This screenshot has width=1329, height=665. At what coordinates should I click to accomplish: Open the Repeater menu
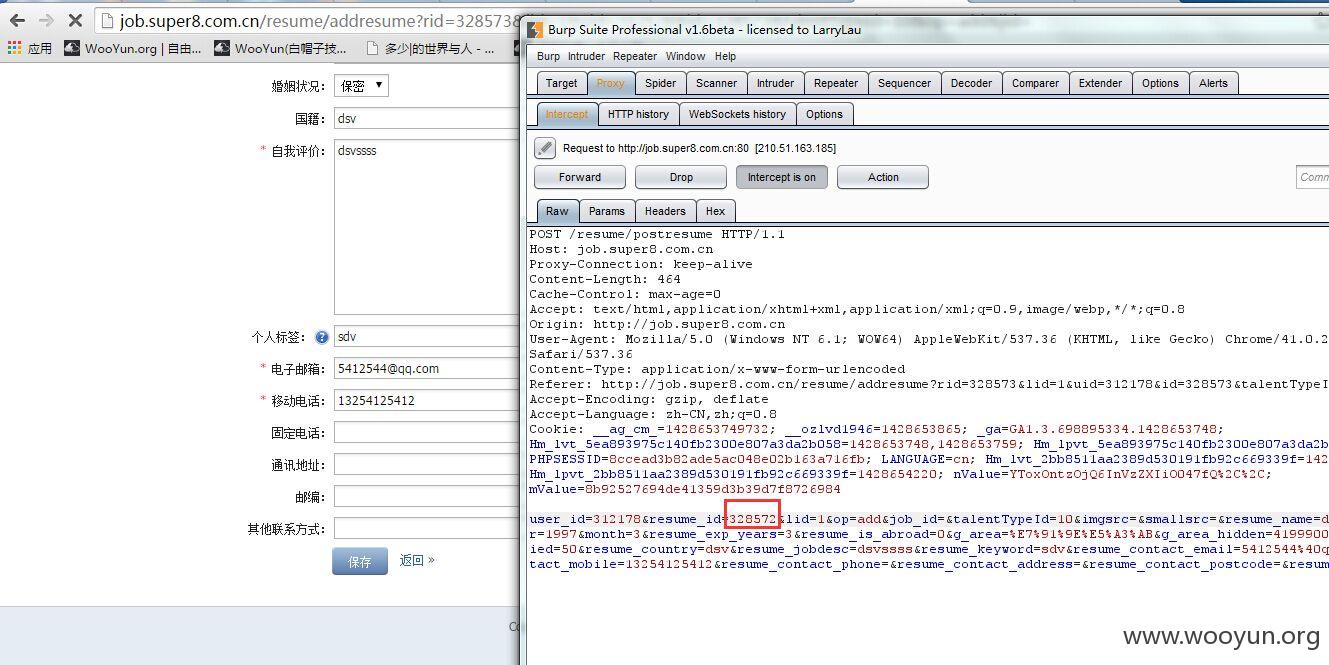(635, 56)
